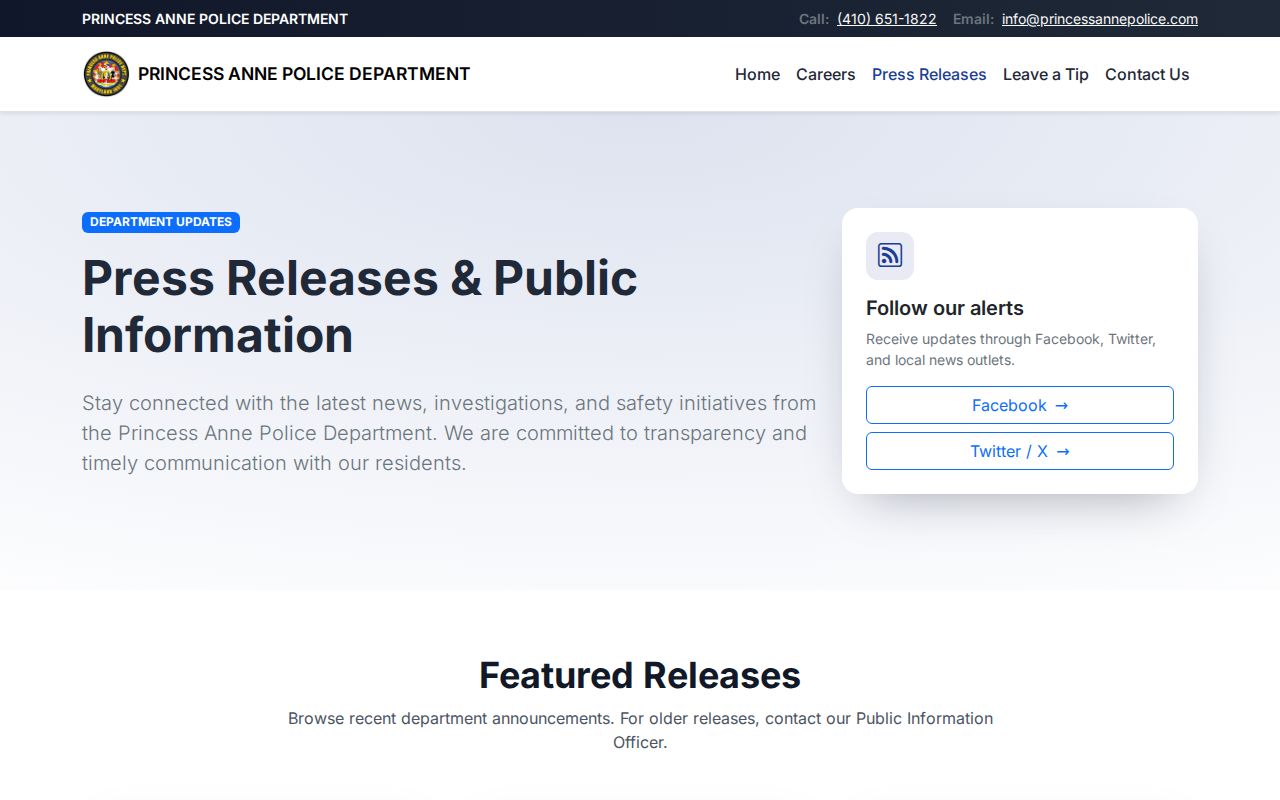Click the info@princessannepolice.com email link
Screen dimensions: 1280x800
pyautogui.click(x=1100, y=19)
